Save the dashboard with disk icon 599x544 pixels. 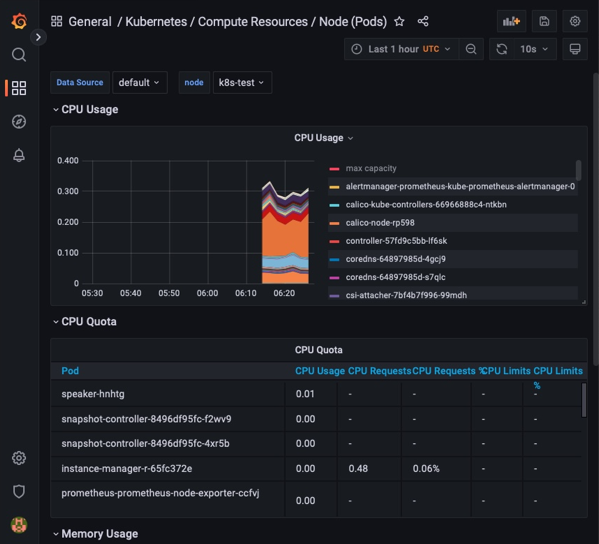[544, 21]
